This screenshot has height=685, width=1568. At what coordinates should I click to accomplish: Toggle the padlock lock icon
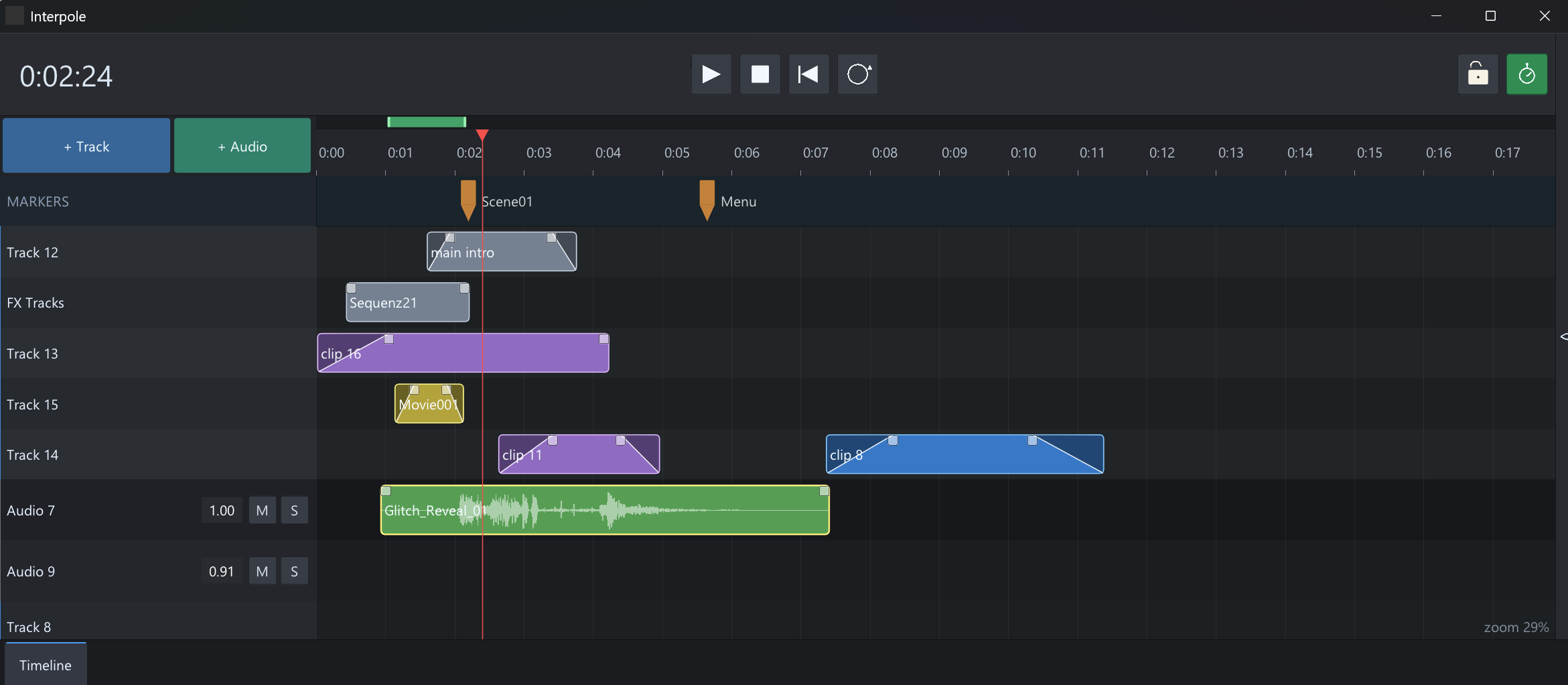point(1478,74)
